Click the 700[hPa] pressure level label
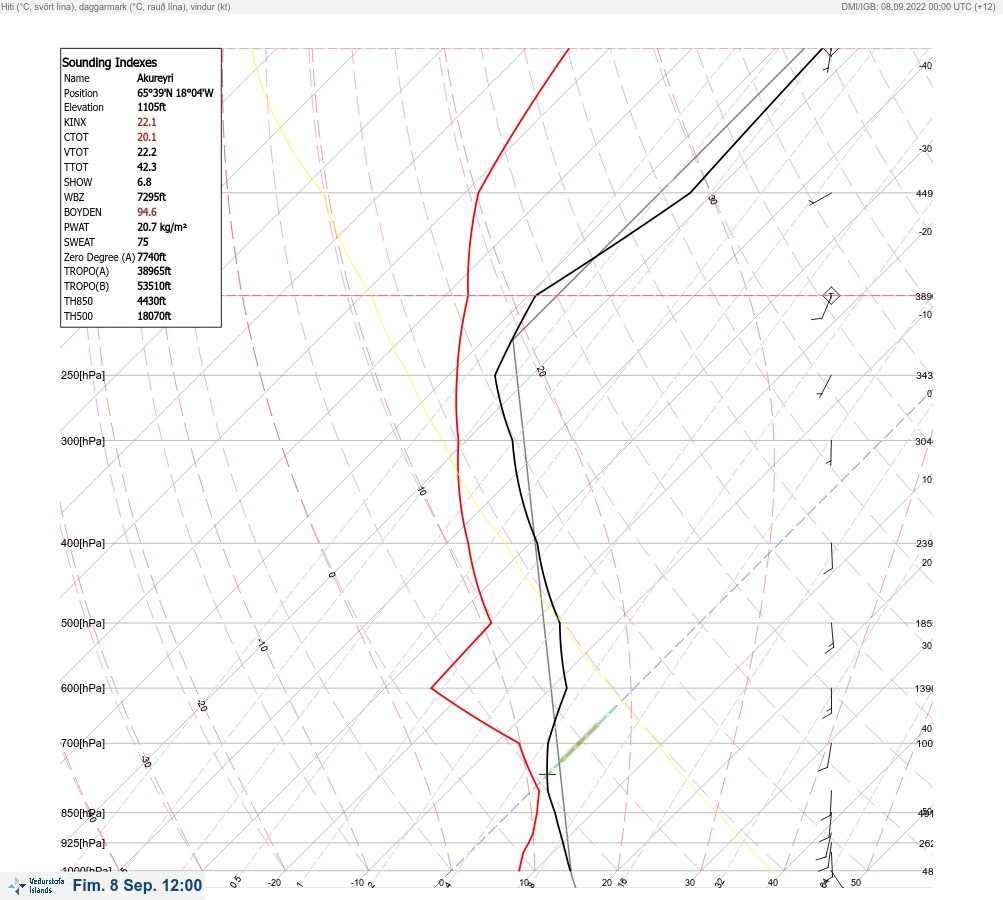 [x=83, y=743]
